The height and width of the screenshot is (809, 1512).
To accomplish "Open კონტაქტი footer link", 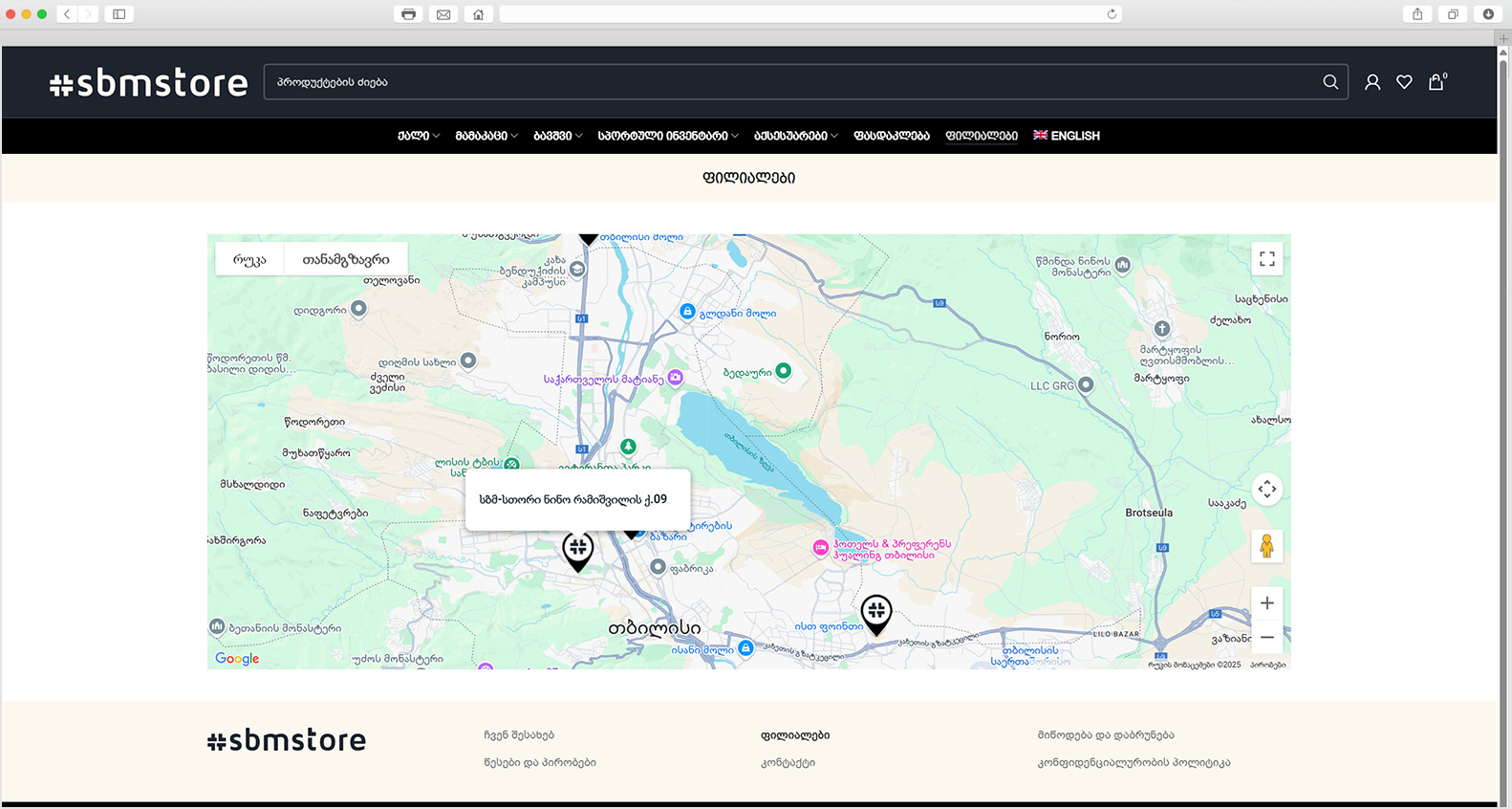I will [788, 762].
